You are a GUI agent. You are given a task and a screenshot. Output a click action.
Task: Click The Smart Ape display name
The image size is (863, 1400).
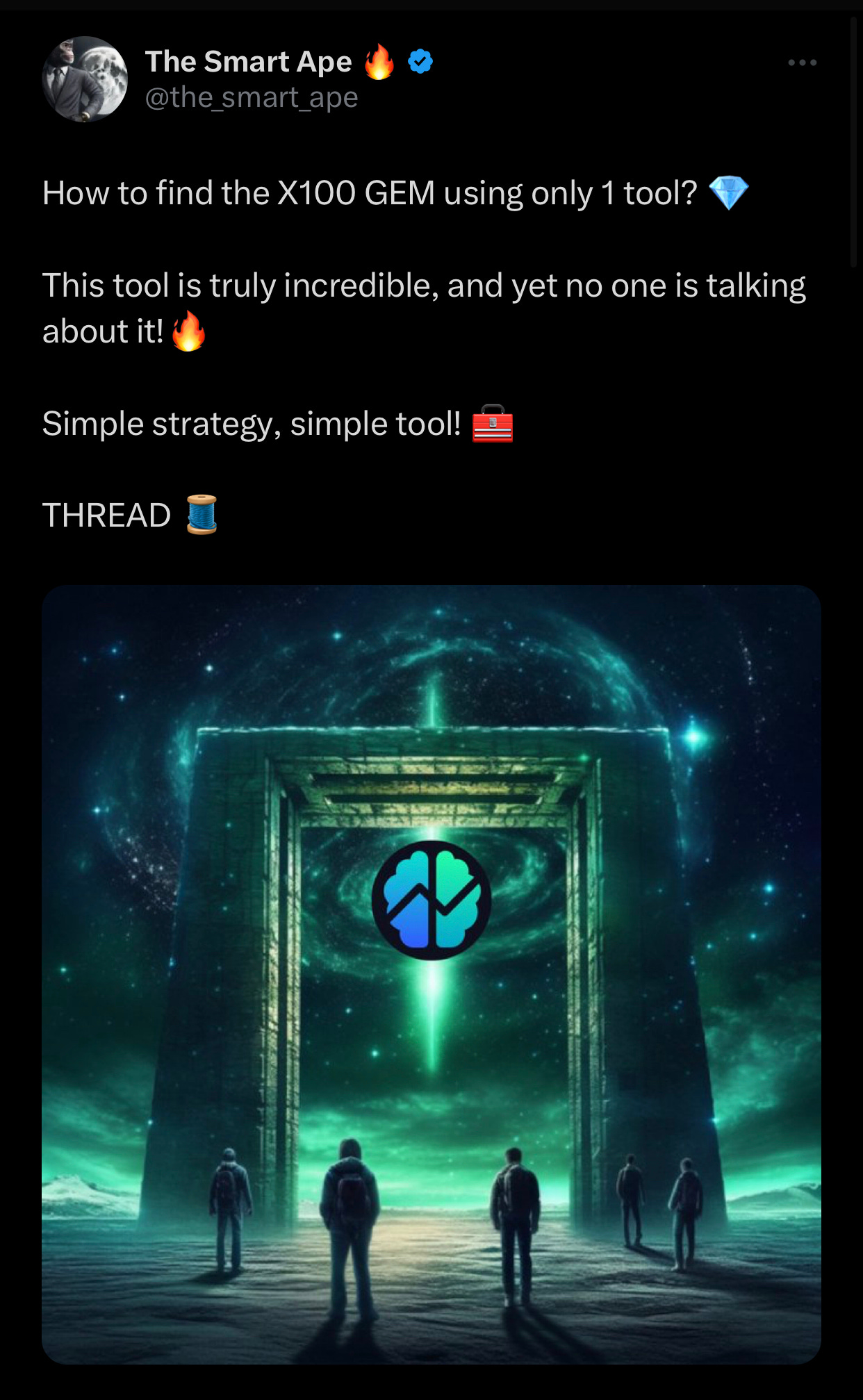click(x=248, y=62)
